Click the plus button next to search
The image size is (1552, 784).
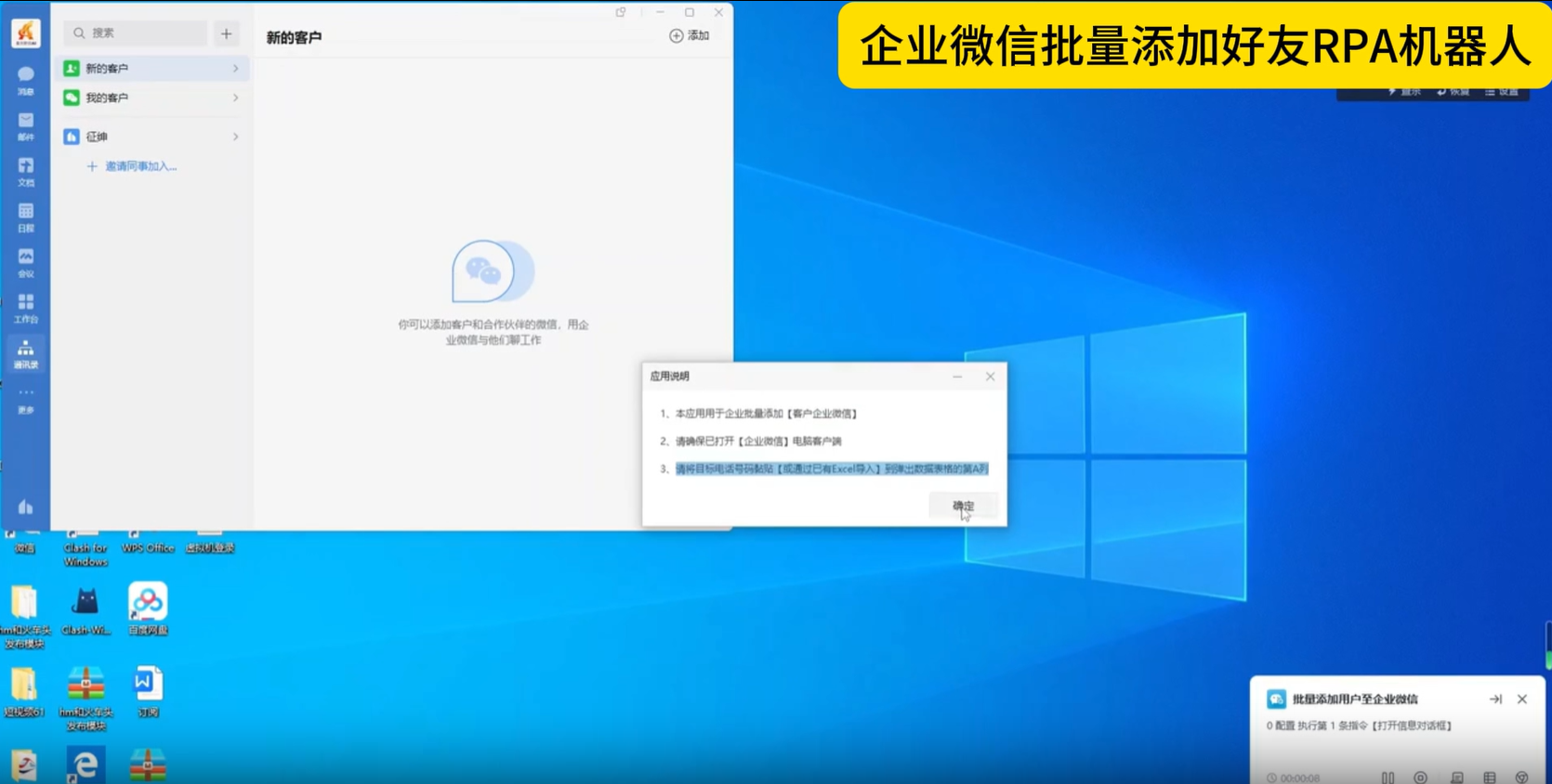tap(226, 33)
